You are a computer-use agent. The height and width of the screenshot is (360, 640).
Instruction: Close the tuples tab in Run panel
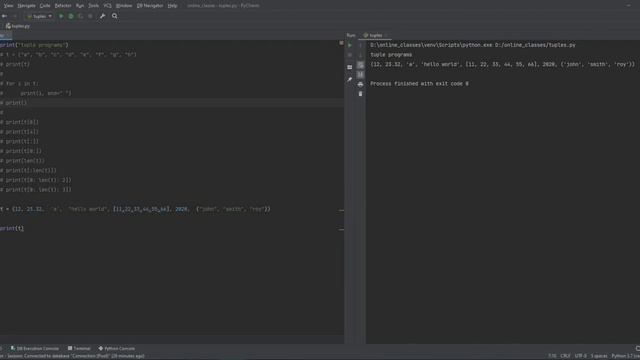pyautogui.click(x=386, y=36)
